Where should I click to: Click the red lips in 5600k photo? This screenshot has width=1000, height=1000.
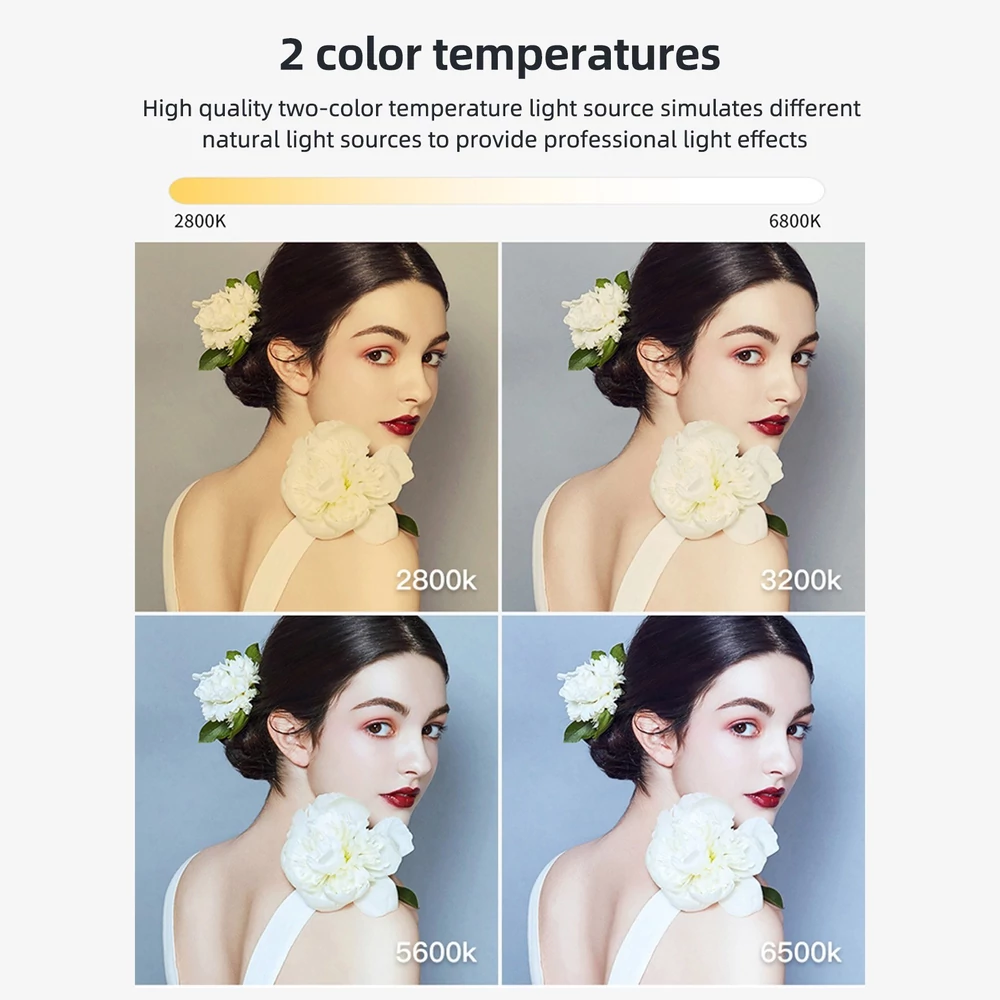pos(401,797)
